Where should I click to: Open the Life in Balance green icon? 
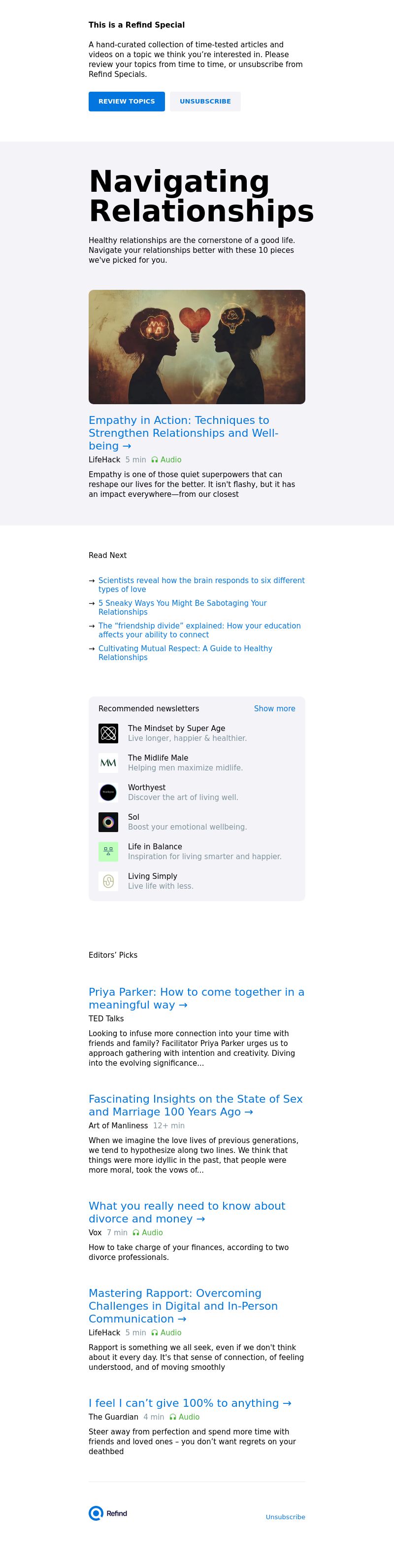(108, 852)
